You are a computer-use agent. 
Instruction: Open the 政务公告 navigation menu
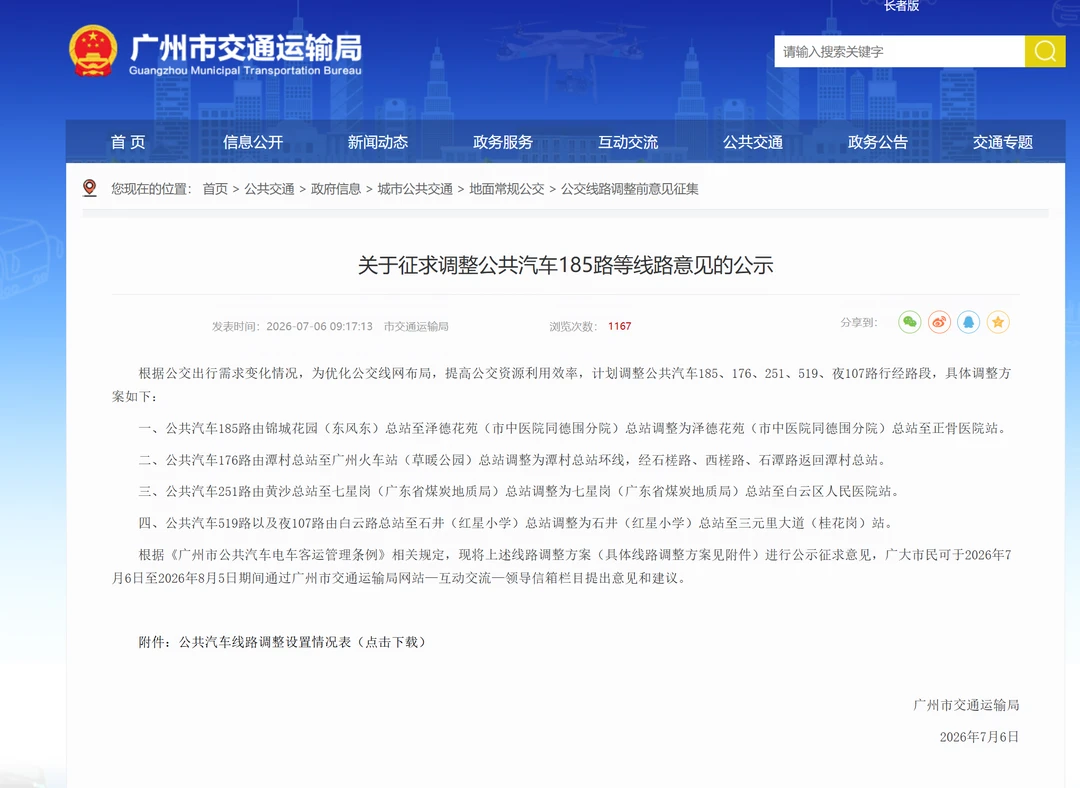[878, 142]
